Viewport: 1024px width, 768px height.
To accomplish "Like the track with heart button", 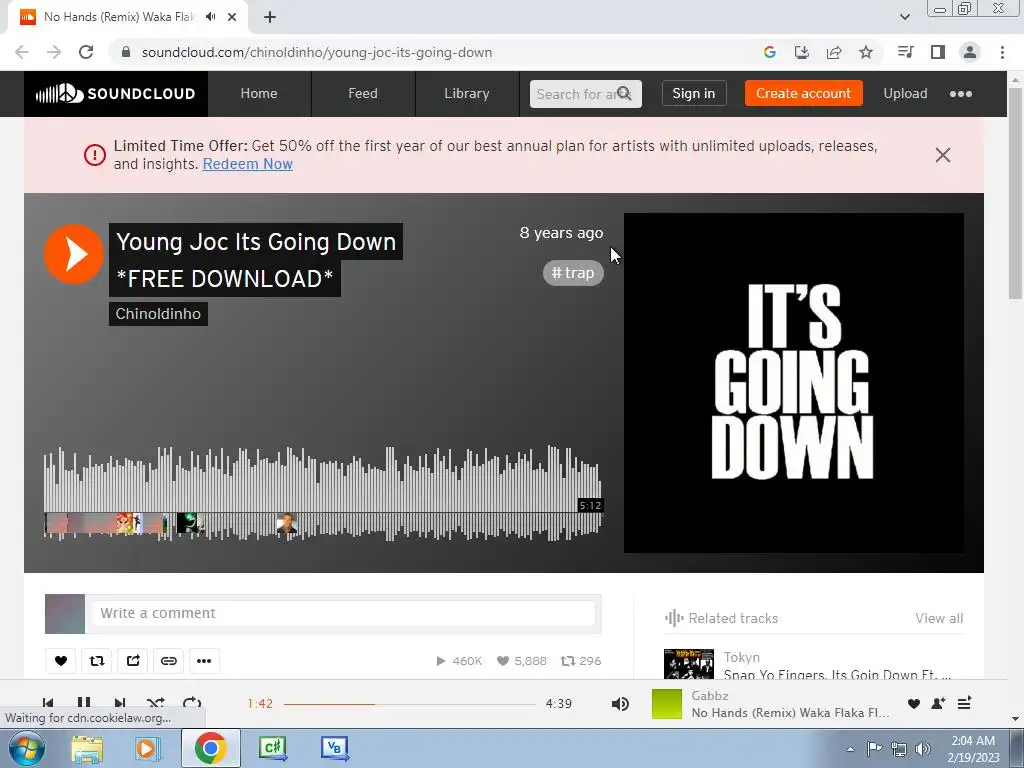I will pos(61,661).
